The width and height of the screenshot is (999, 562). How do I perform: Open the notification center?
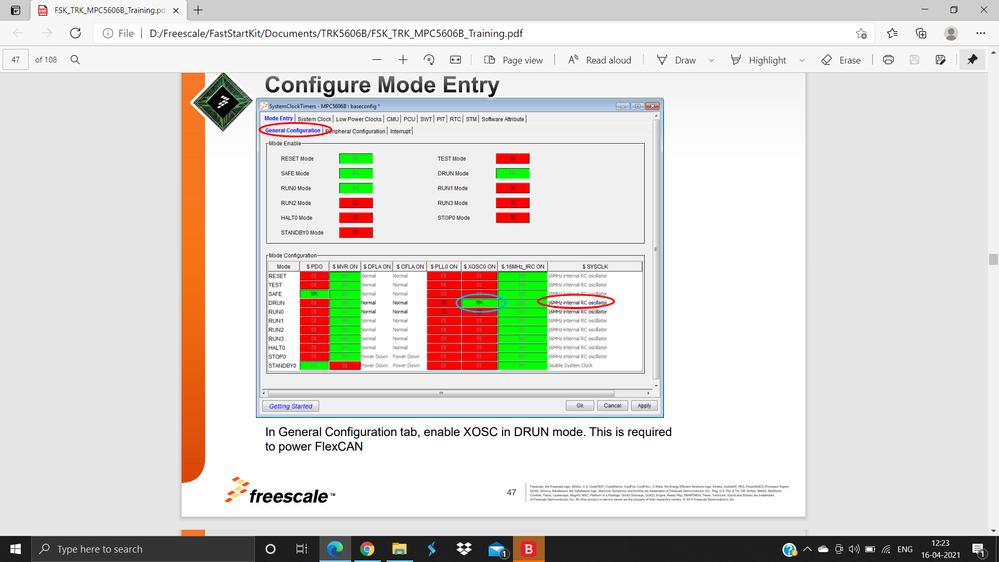[979, 549]
